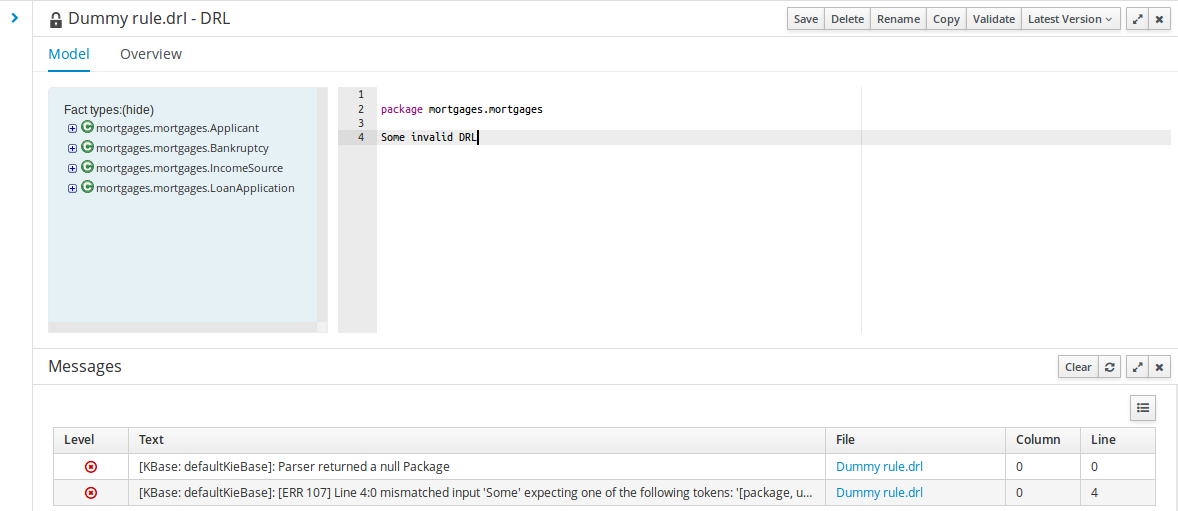This screenshot has width=1178, height=511.
Task: Open the Dummy rule.drl link on line 4 row
Action: [x=879, y=492]
